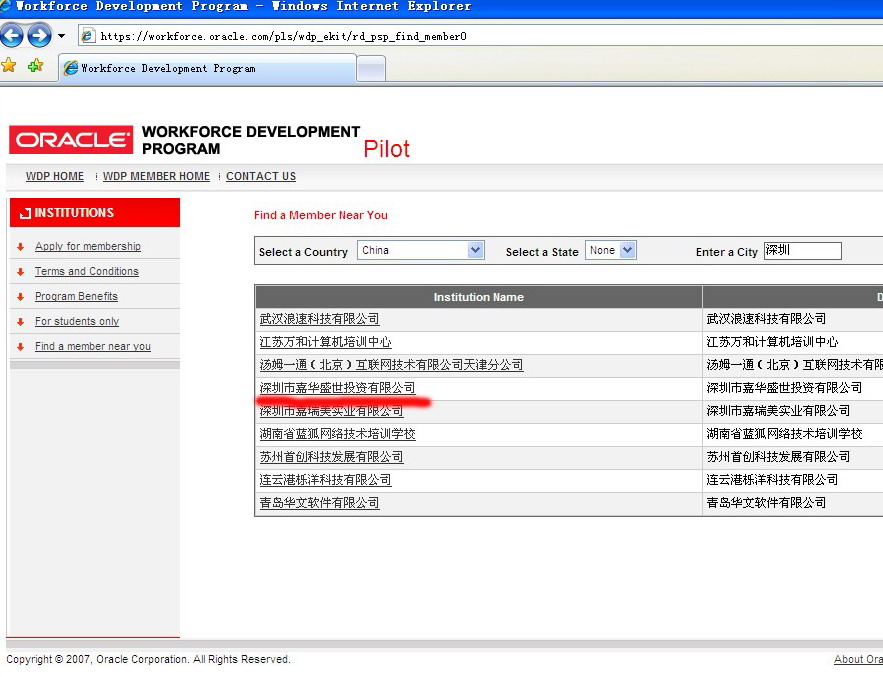Click 青岛华文软件有限公司 in second column
The width and height of the screenshot is (883, 677).
tap(766, 502)
